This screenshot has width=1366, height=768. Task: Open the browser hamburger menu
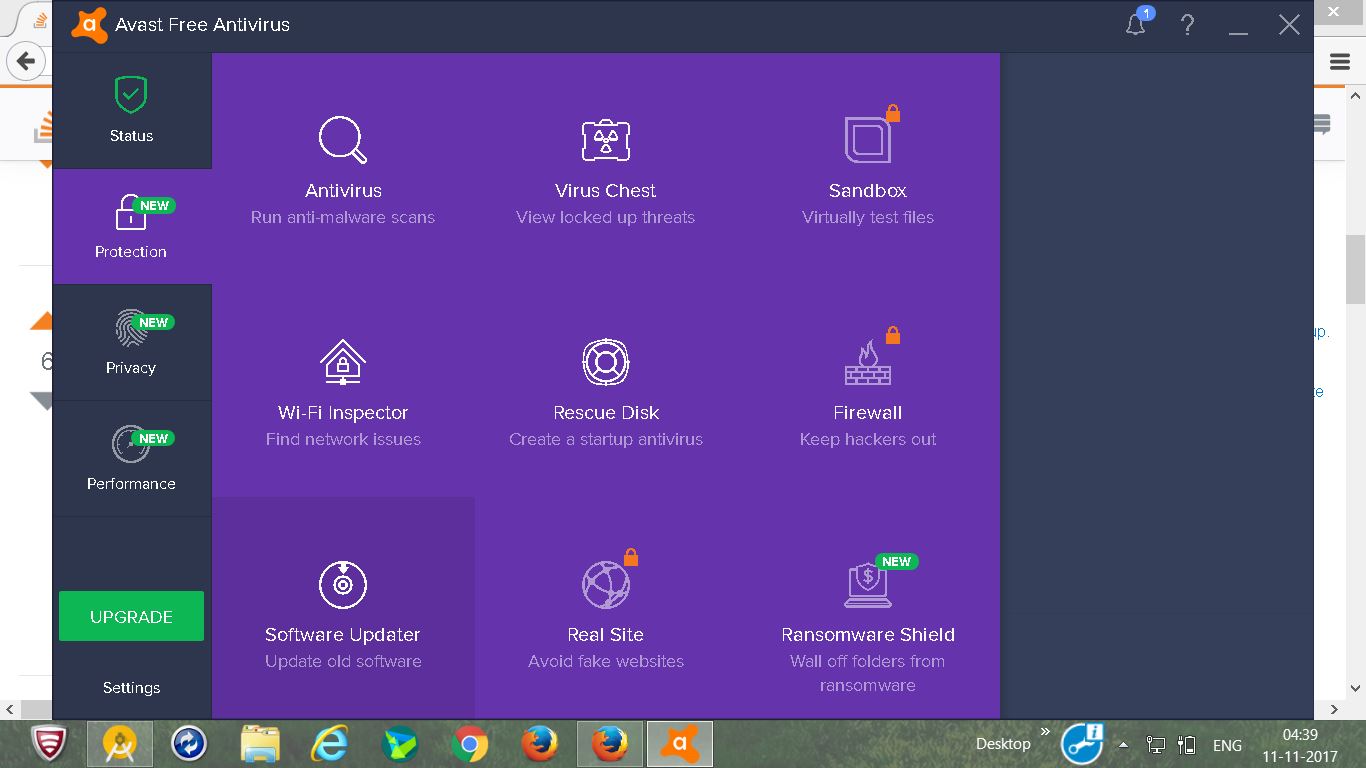point(1340,62)
